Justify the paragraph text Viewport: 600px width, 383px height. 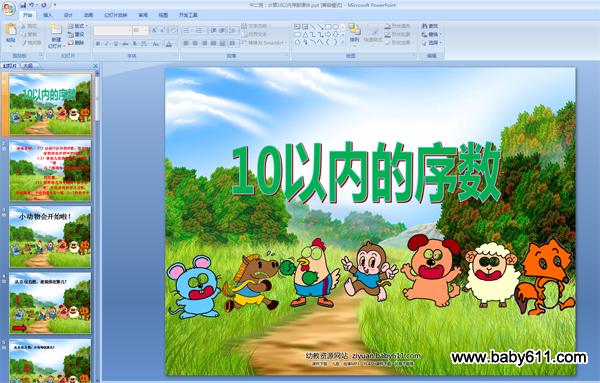tap(214, 43)
